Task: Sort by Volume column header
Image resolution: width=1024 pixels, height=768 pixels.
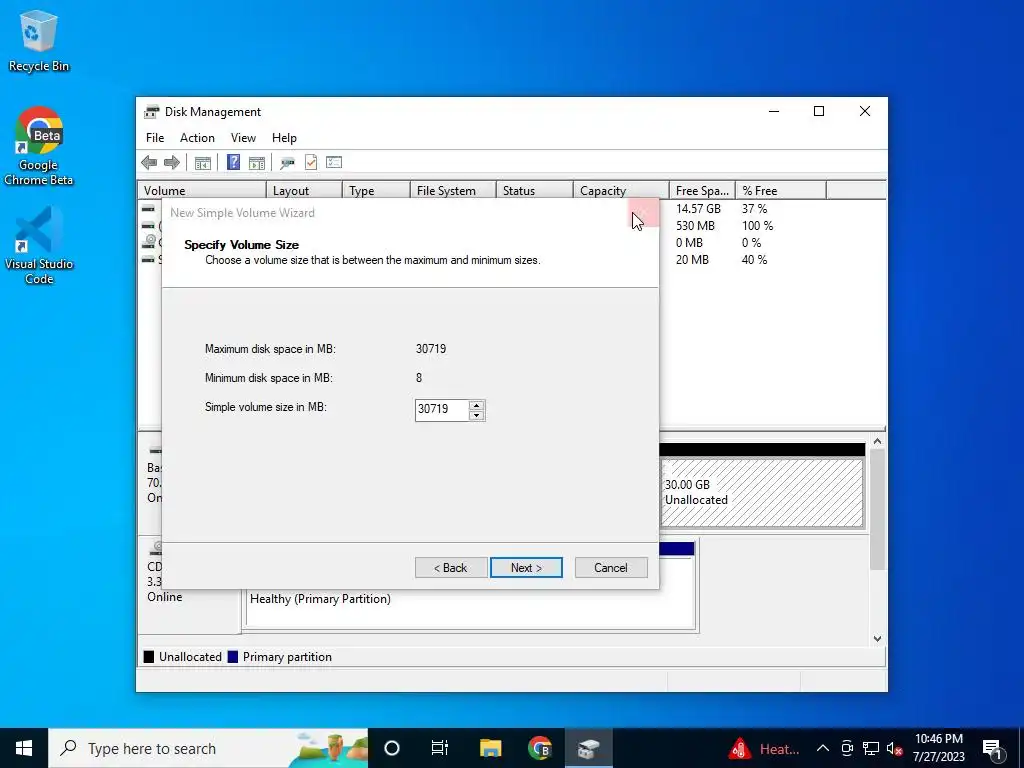Action: [202, 191]
